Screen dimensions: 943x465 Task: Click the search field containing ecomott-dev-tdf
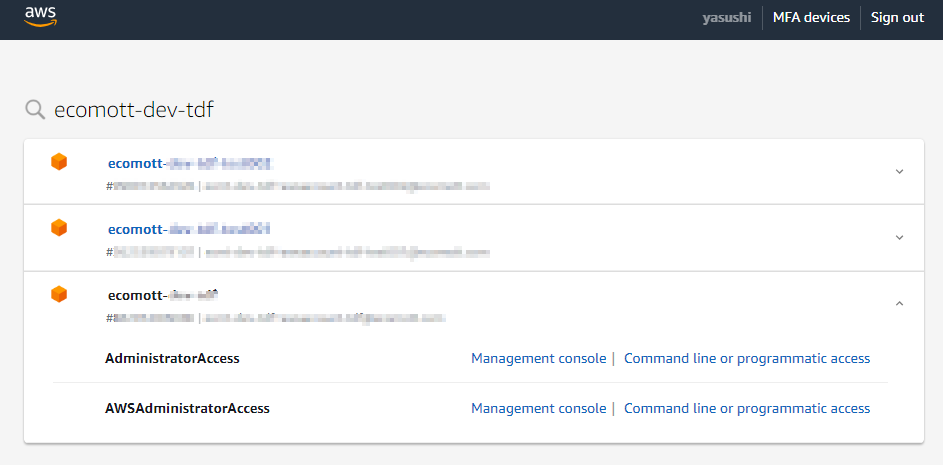134,109
